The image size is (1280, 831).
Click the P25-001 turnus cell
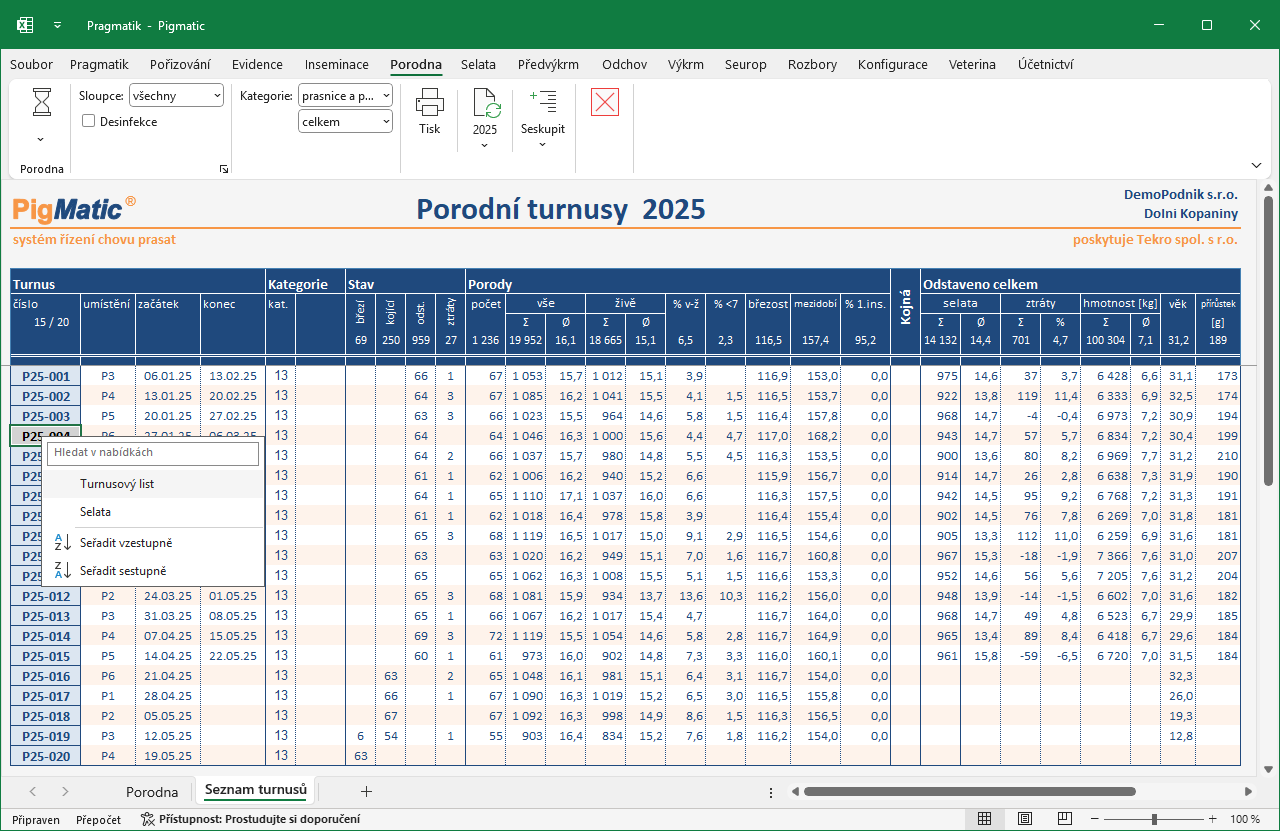tap(45, 376)
